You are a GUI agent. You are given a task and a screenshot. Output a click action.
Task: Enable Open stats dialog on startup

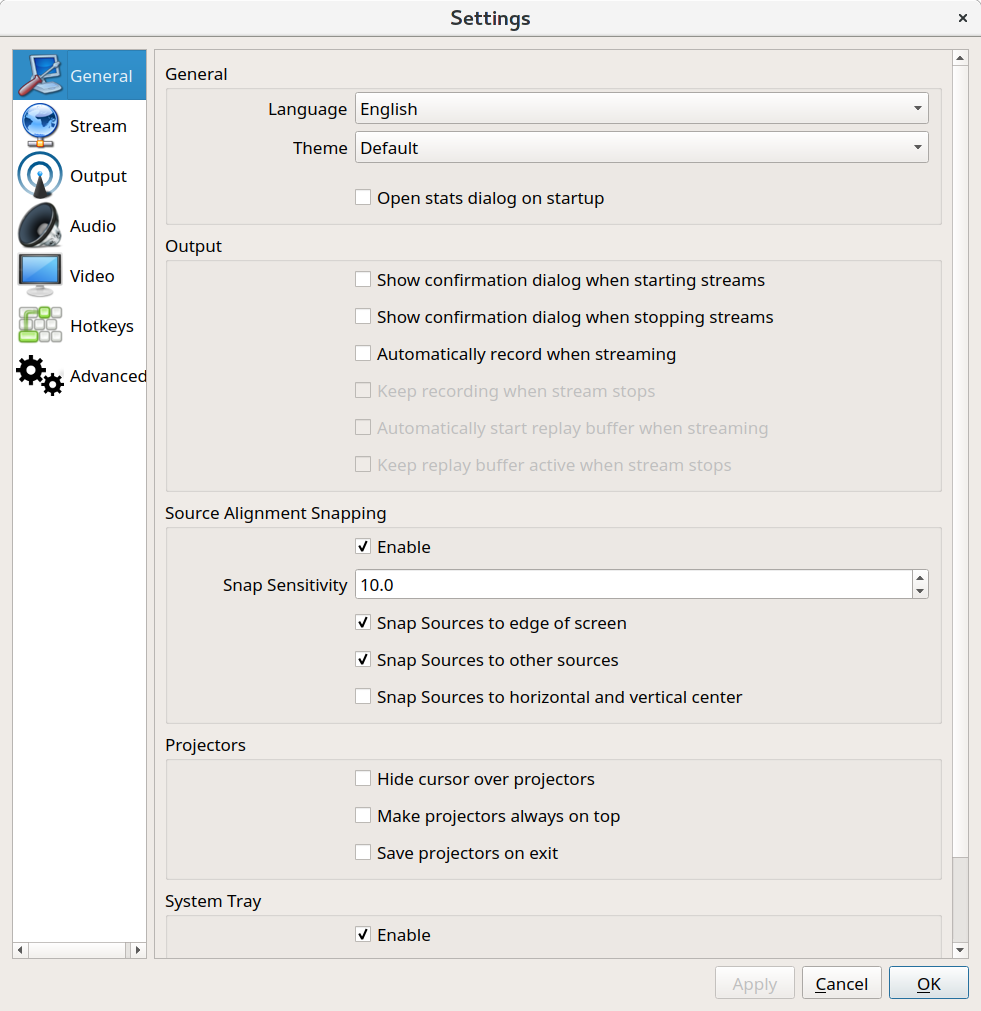[x=363, y=198]
